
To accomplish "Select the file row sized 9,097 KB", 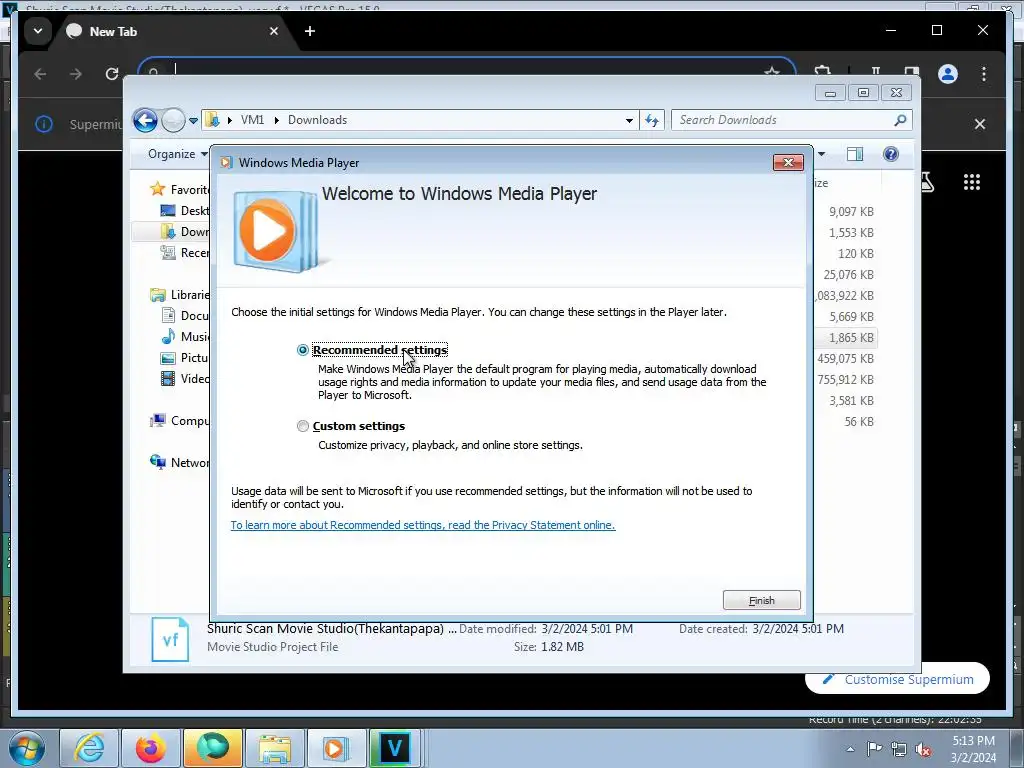I will 845,212.
